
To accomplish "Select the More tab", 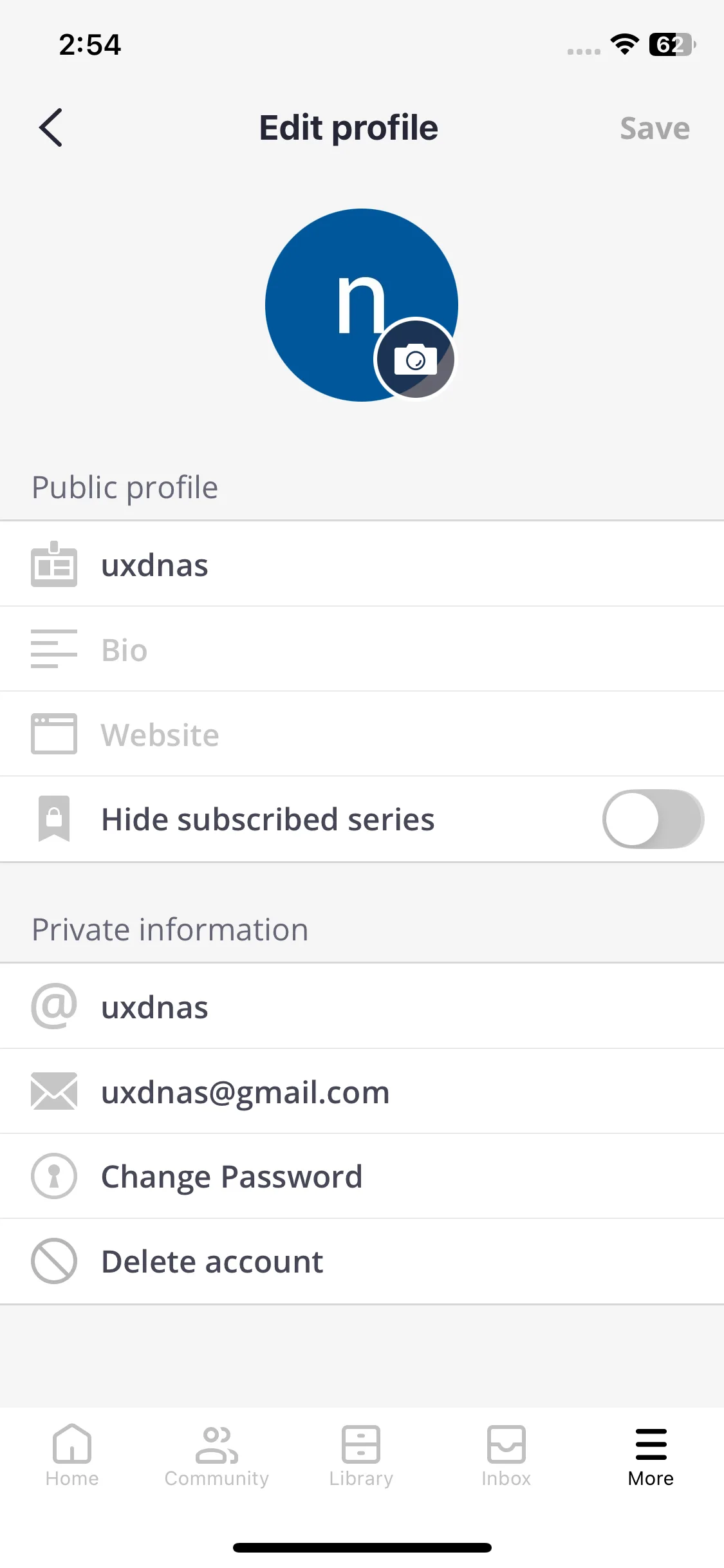I will [651, 1455].
